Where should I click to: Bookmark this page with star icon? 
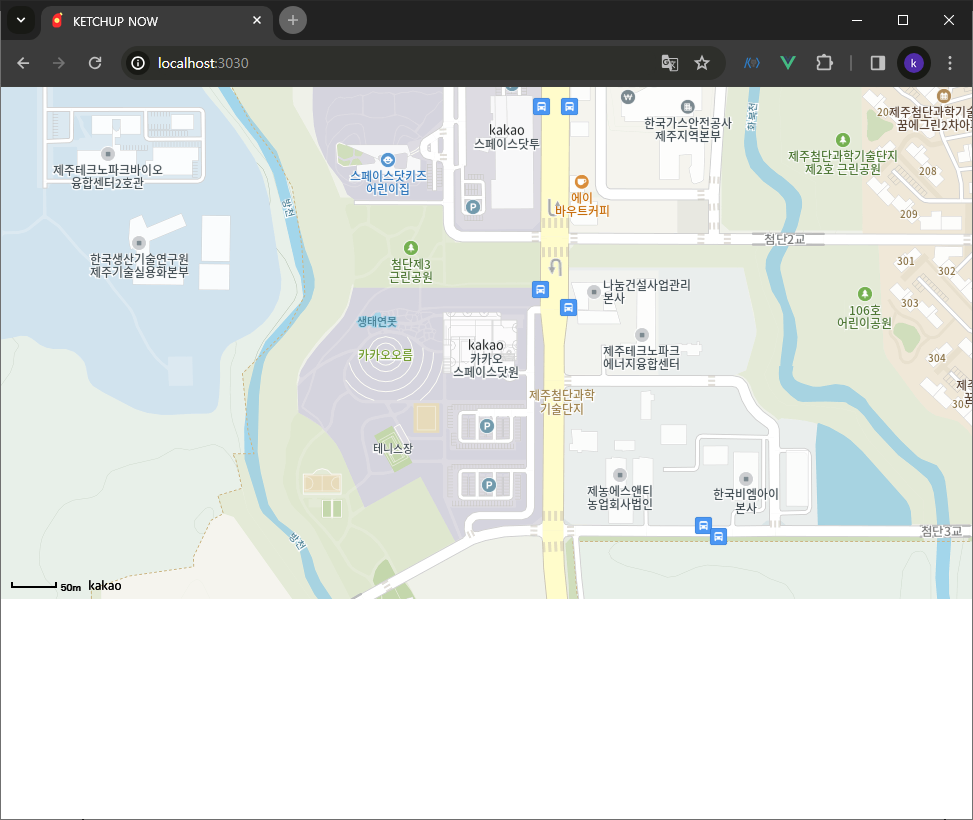[702, 63]
